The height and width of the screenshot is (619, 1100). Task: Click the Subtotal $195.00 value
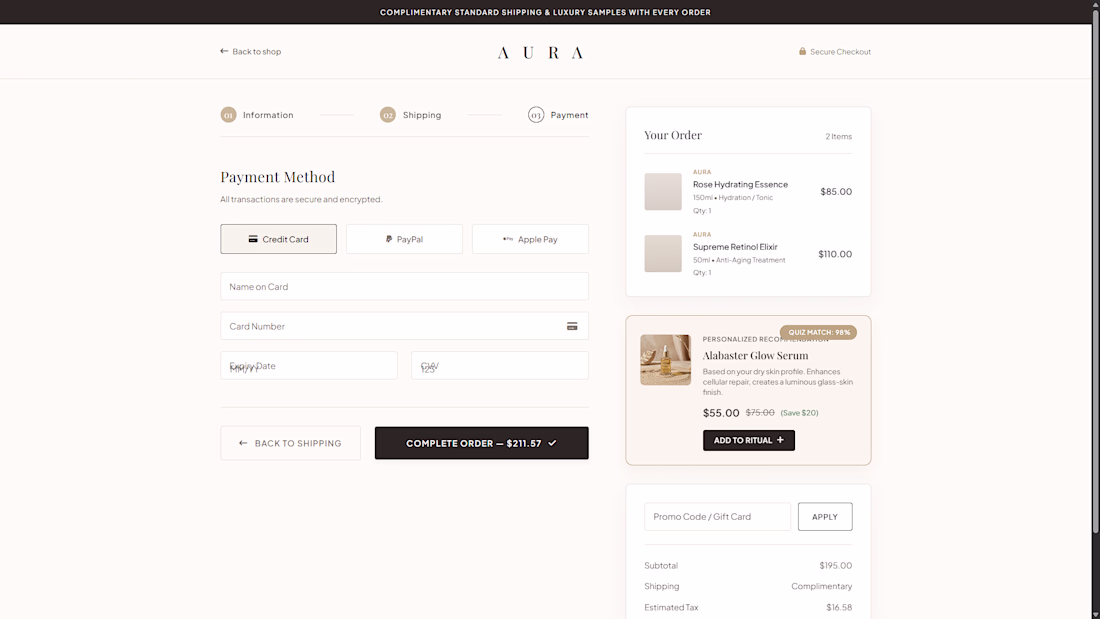[x=836, y=566]
